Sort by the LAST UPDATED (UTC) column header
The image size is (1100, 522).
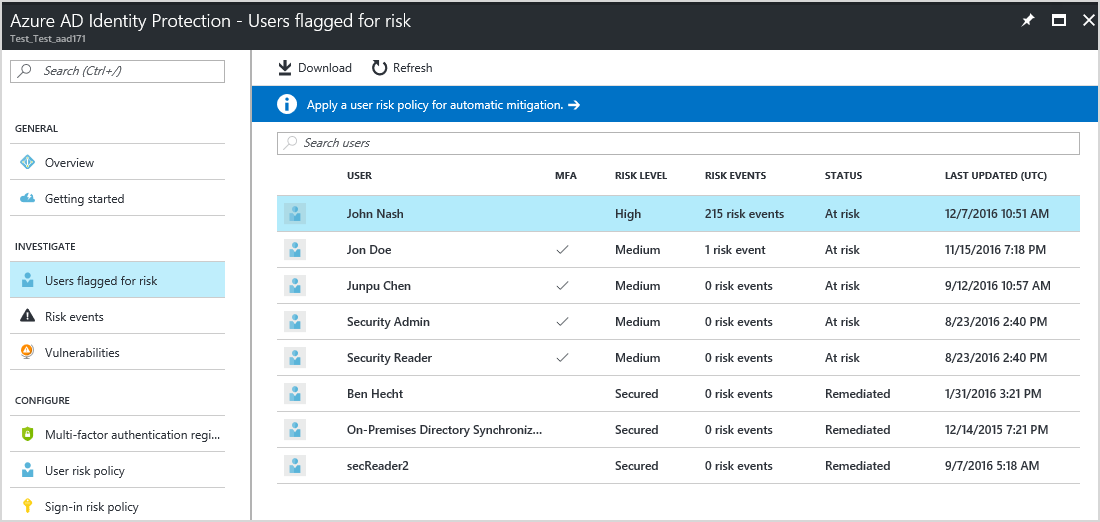tap(995, 176)
